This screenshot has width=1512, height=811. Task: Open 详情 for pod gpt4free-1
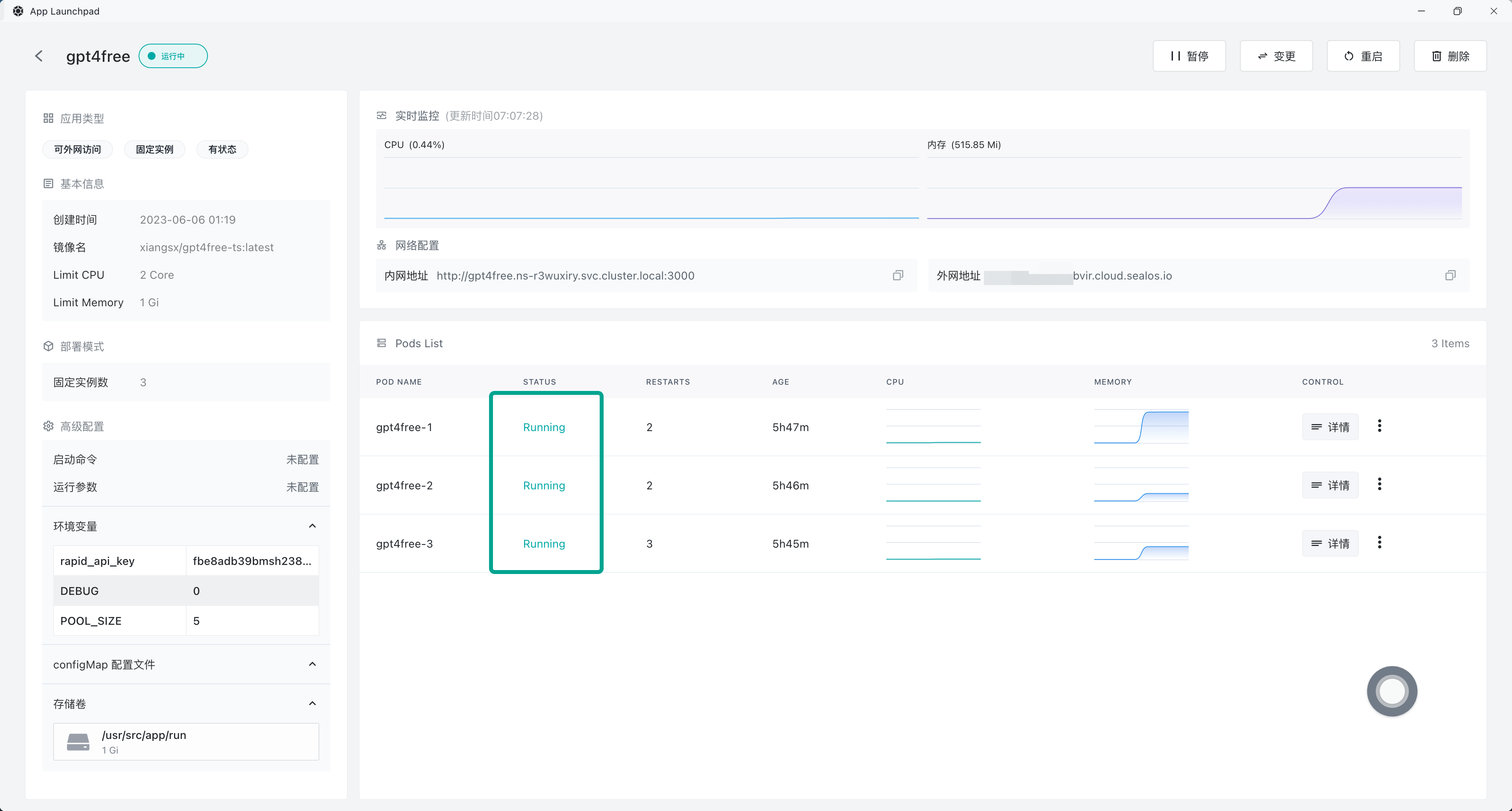point(1330,427)
